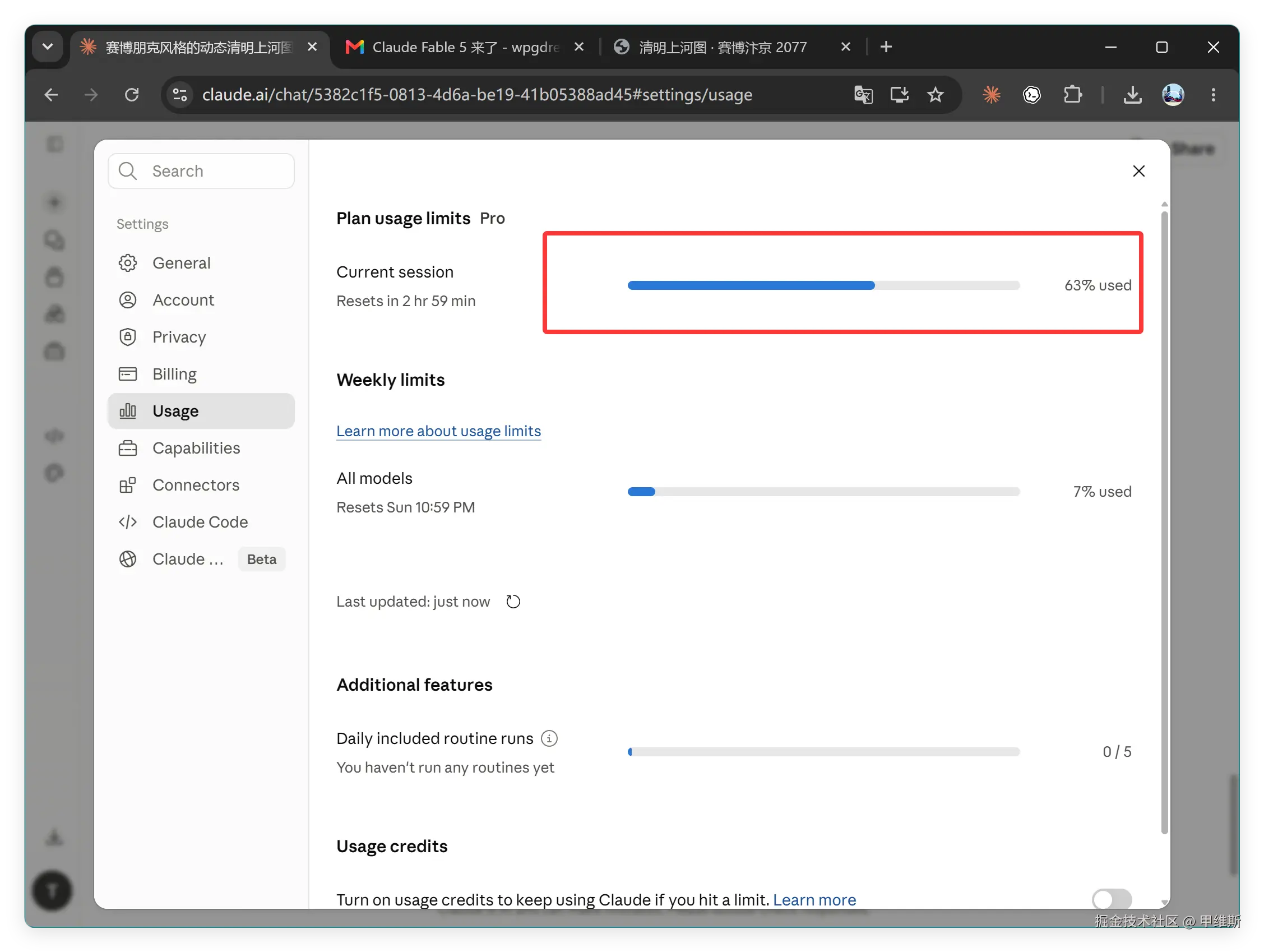The height and width of the screenshot is (952, 1264).
Task: Click the browser address bar URL
Action: coord(477,95)
